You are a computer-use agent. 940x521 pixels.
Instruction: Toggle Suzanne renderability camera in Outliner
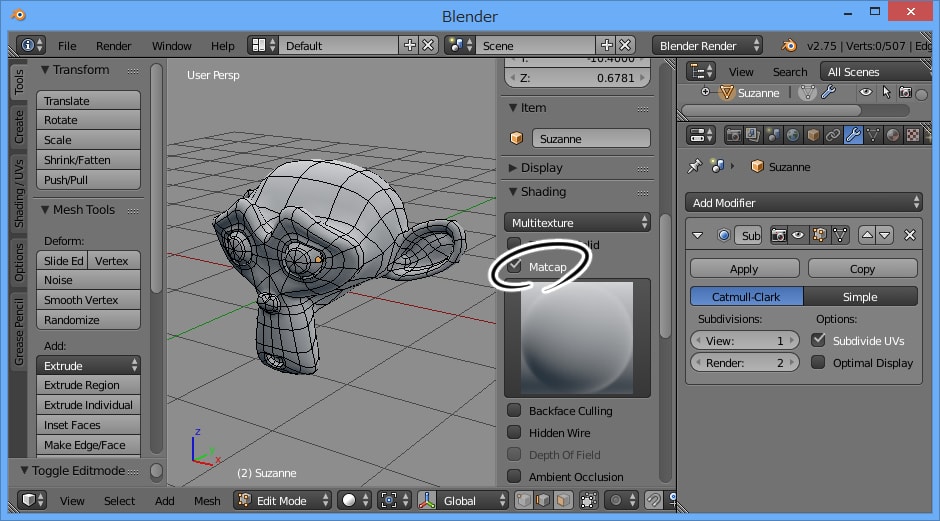coord(905,92)
